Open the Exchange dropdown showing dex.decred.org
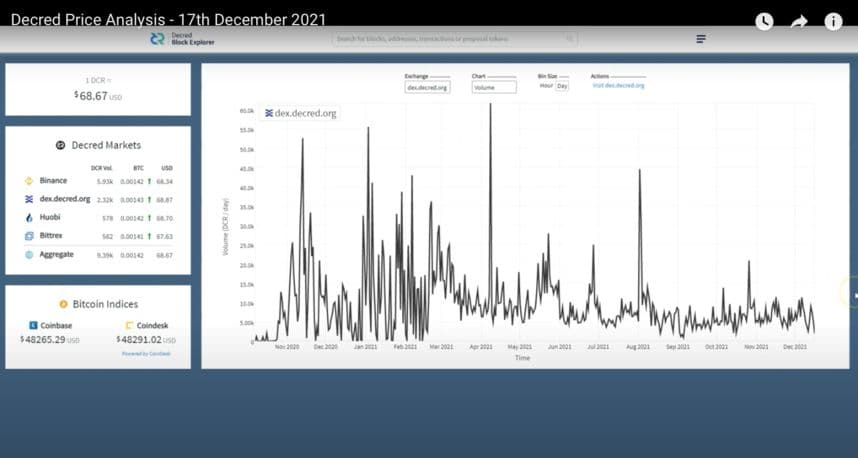The width and height of the screenshot is (858, 458). click(x=427, y=87)
